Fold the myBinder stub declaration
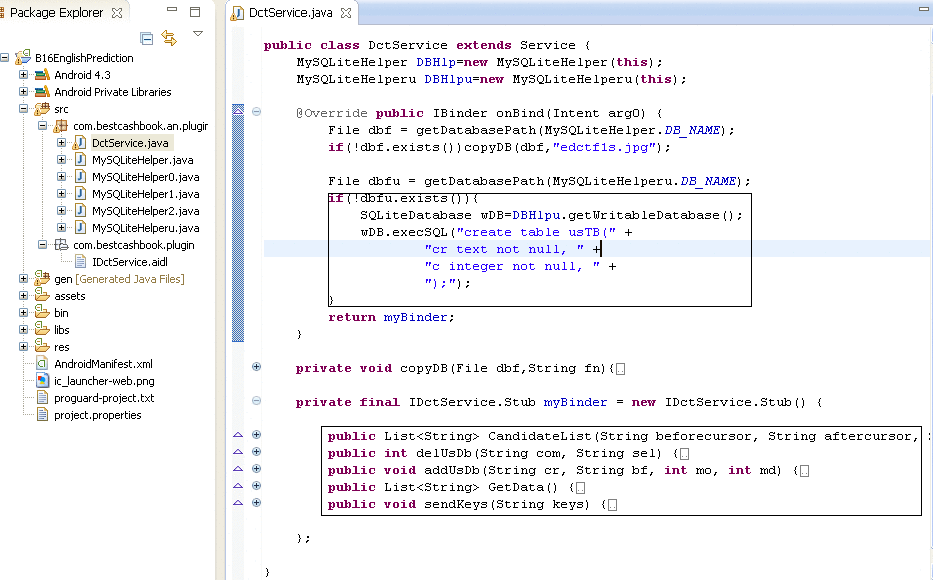Viewport: 933px width, 580px height. 256,400
